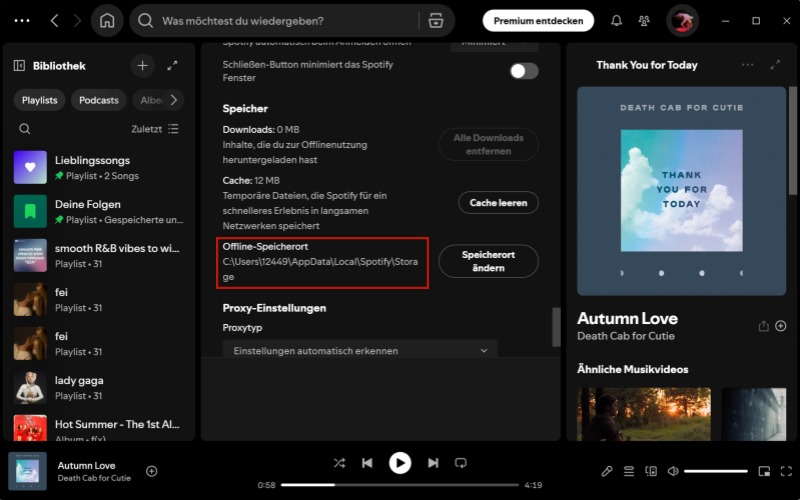
Task: Show more library filters with chevron
Action: coord(173,100)
